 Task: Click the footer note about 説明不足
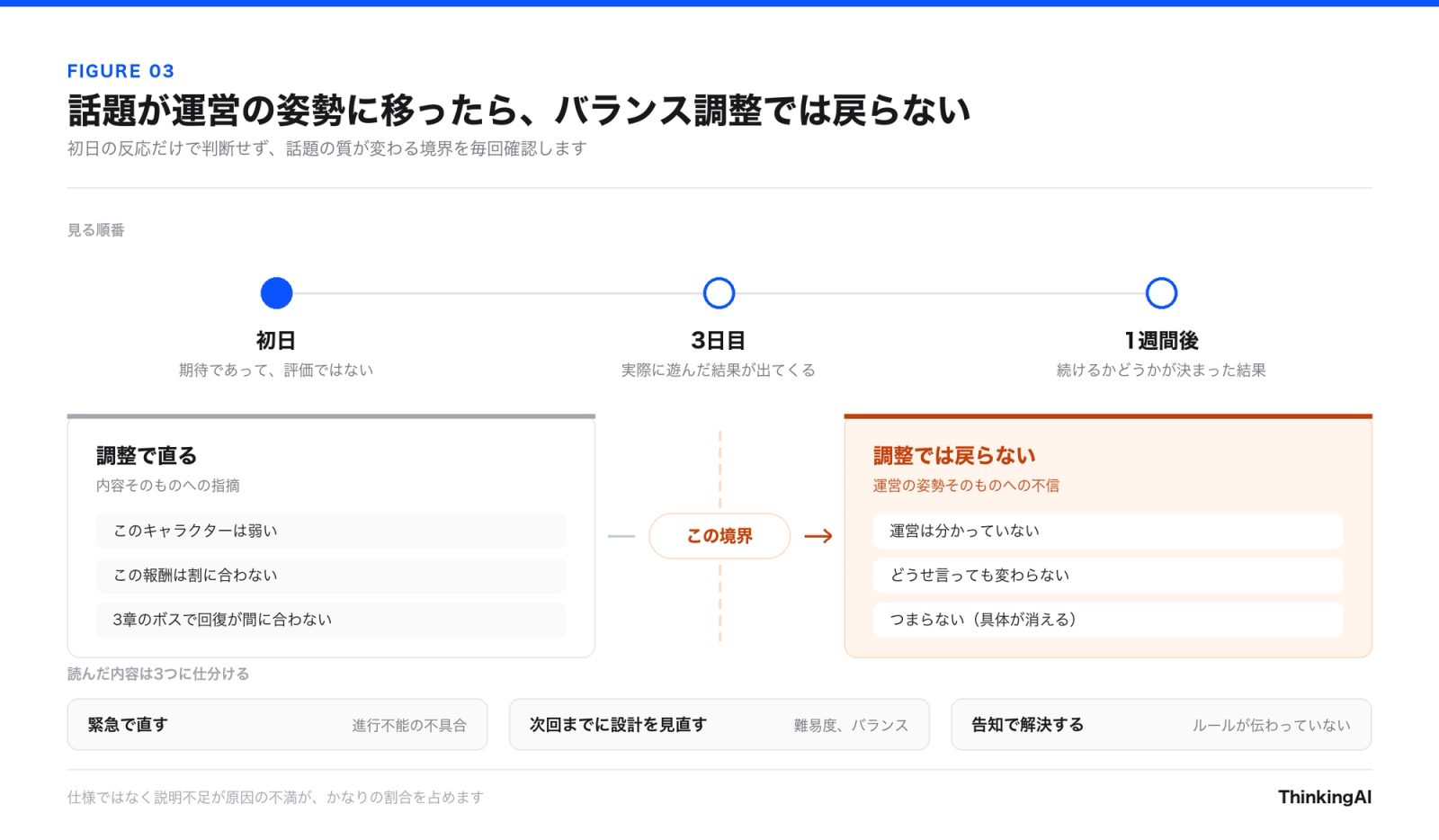(x=275, y=798)
